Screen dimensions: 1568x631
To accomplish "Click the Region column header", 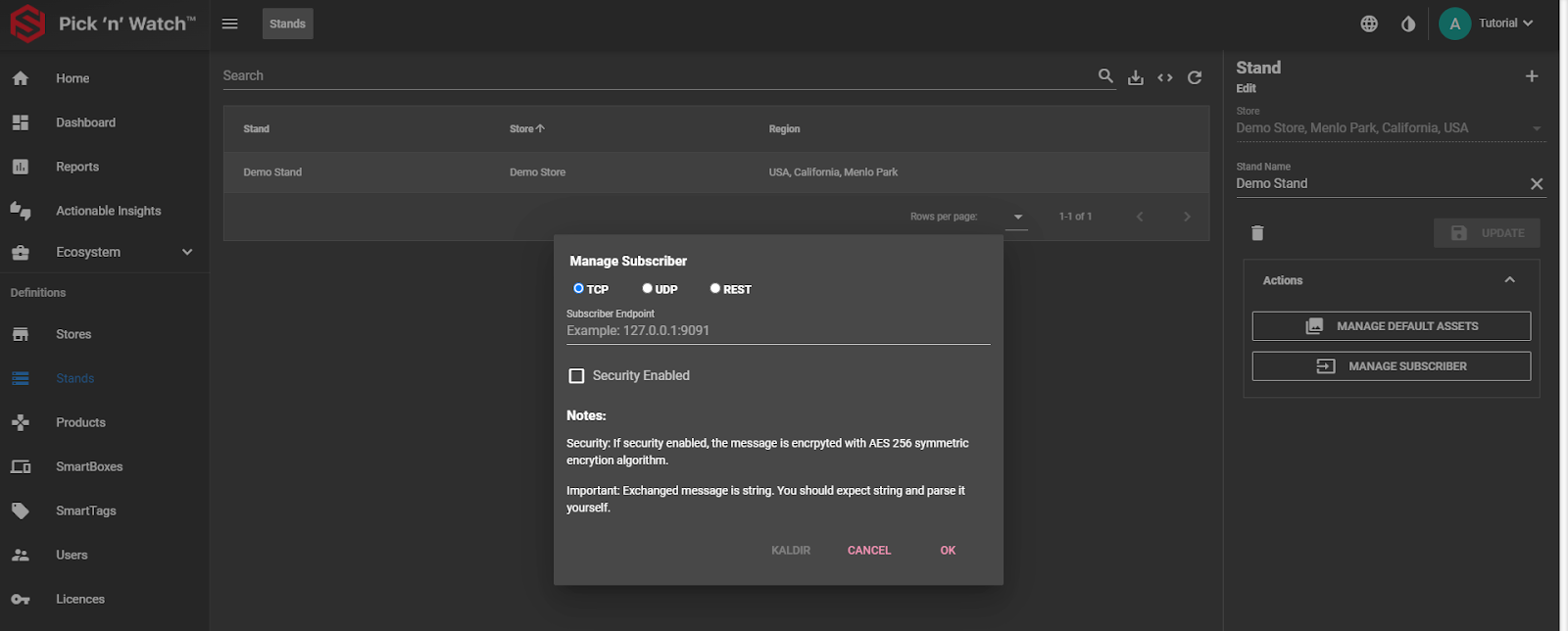I will click(x=784, y=128).
